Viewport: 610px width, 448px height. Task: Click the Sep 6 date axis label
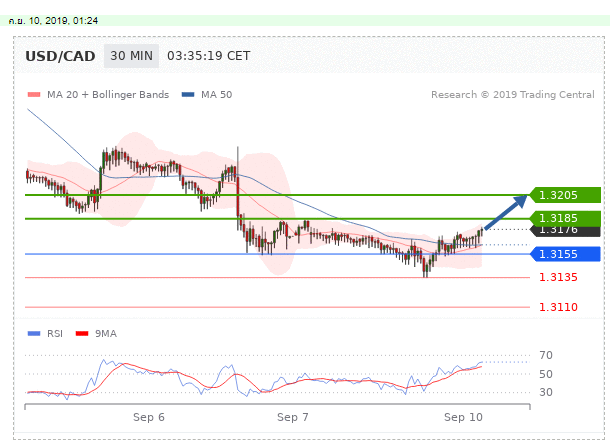pyautogui.click(x=149, y=417)
